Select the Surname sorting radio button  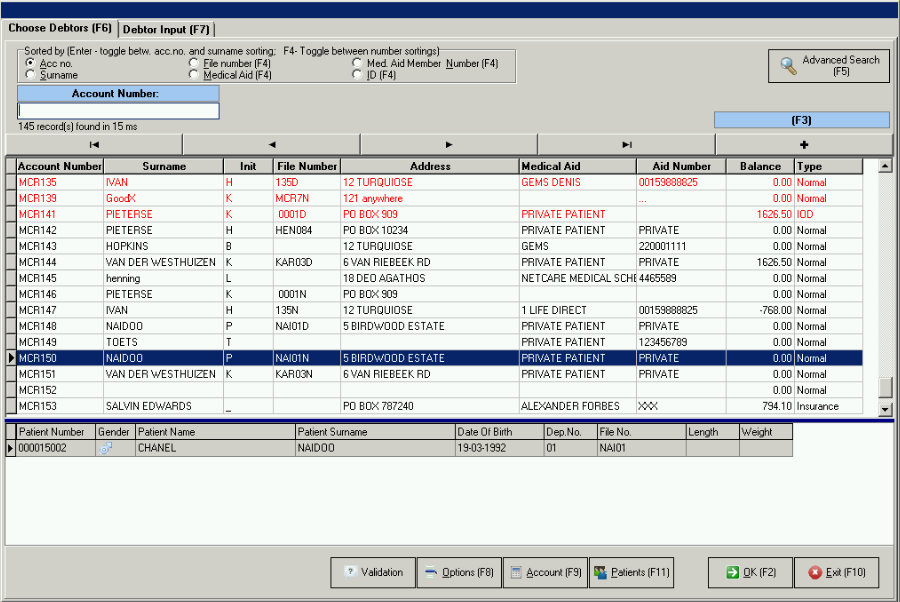[31, 75]
